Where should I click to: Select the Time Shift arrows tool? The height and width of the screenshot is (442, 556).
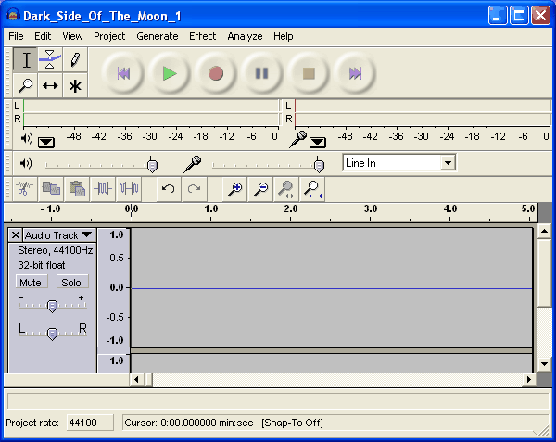pyautogui.click(x=50, y=85)
